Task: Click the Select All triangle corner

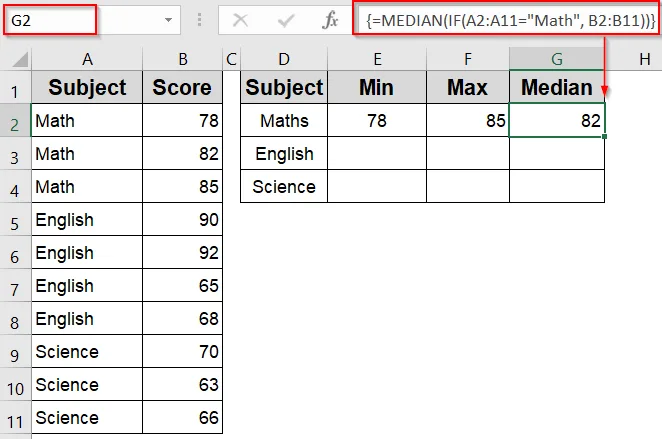Action: [20, 59]
